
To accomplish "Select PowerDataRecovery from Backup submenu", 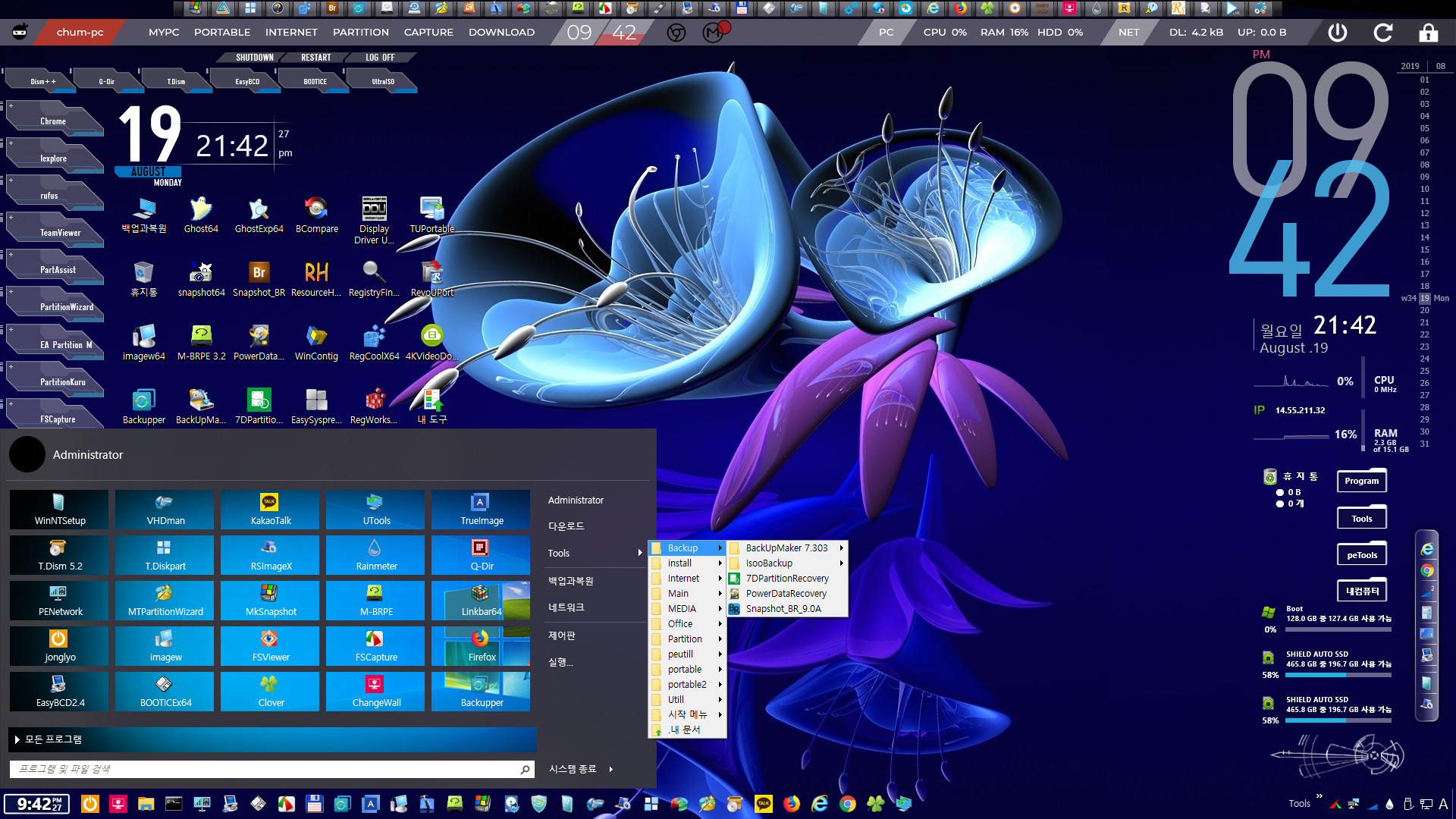I will click(787, 594).
